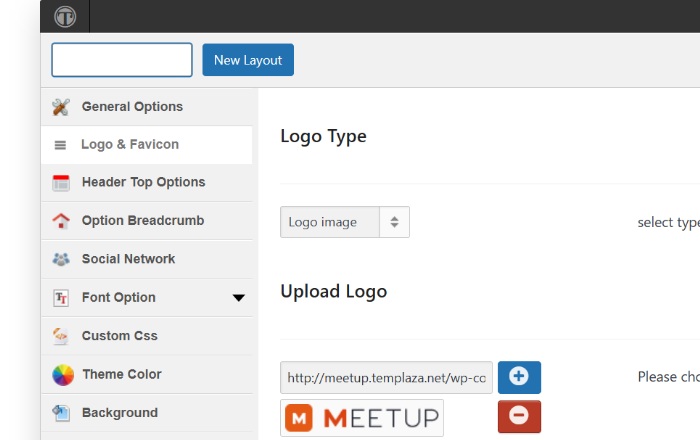Click the New Layout button
Image resolution: width=700 pixels, height=440 pixels.
coord(248,60)
